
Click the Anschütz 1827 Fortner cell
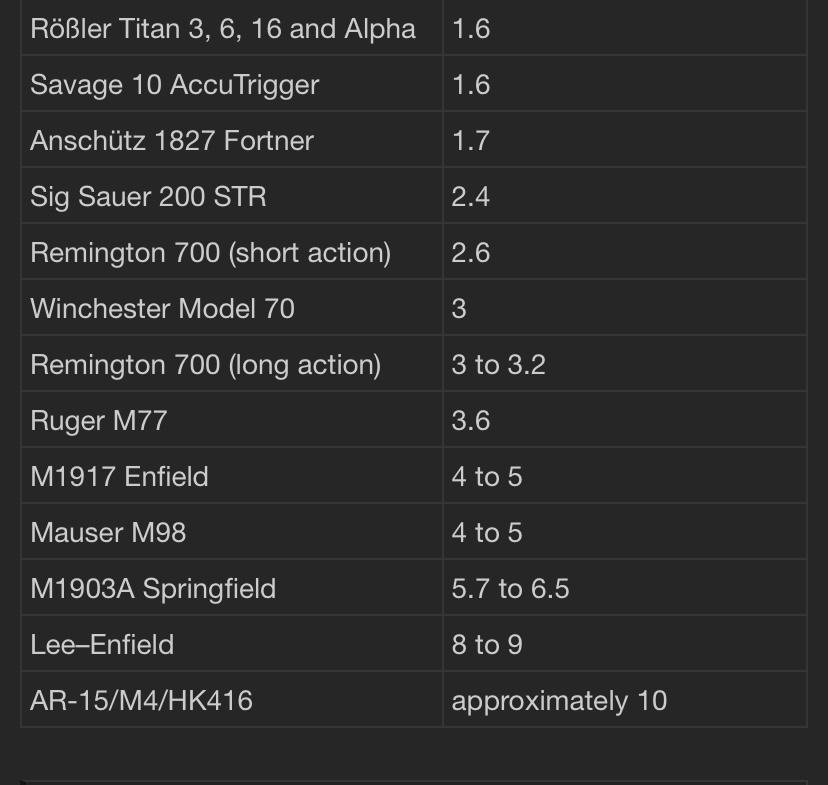[x=172, y=141]
